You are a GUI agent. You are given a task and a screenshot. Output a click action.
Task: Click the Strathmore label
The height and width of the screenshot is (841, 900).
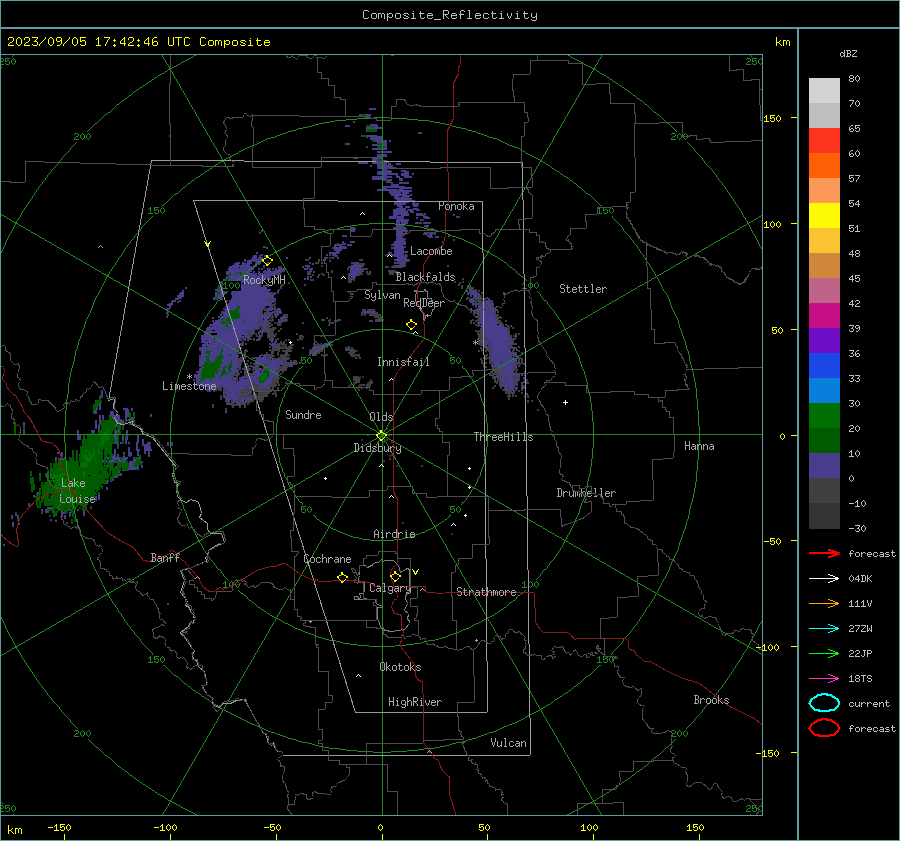pyautogui.click(x=486, y=592)
